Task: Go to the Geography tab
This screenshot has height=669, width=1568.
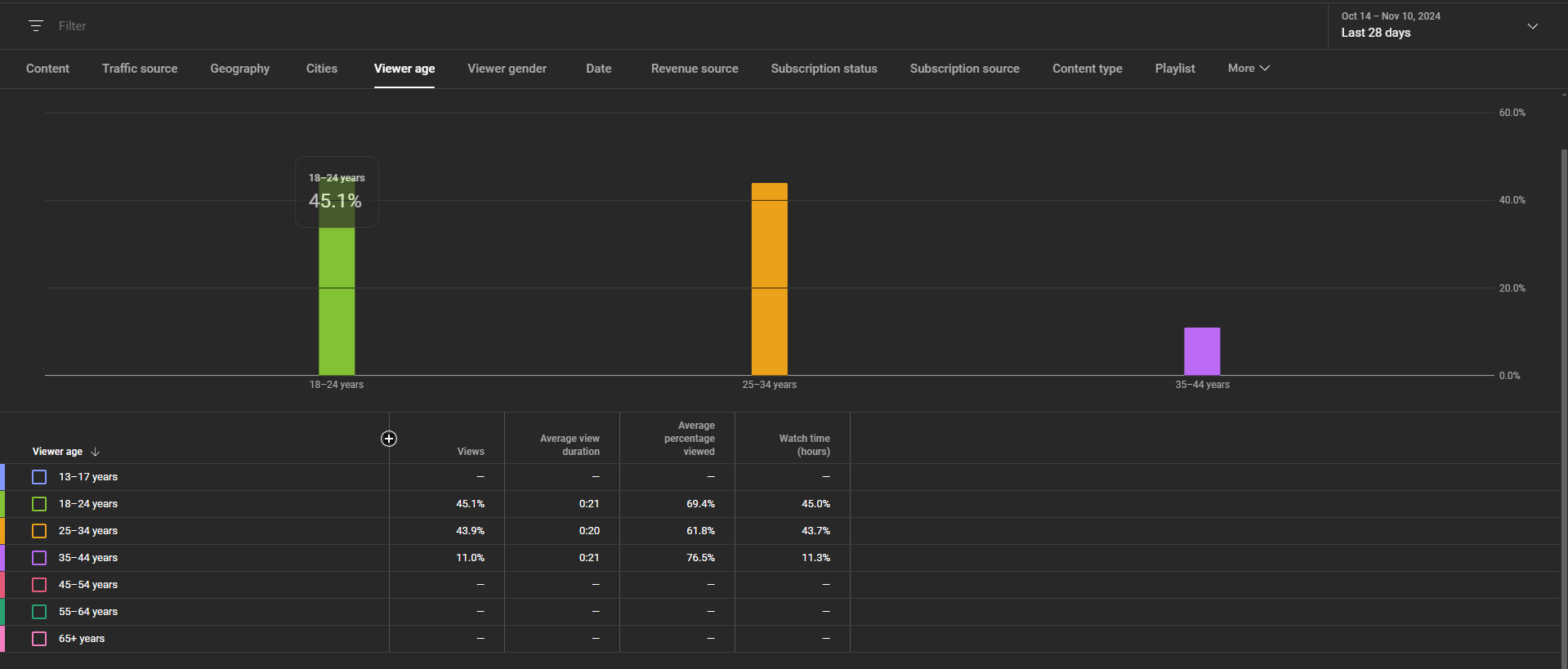Action: click(x=239, y=69)
